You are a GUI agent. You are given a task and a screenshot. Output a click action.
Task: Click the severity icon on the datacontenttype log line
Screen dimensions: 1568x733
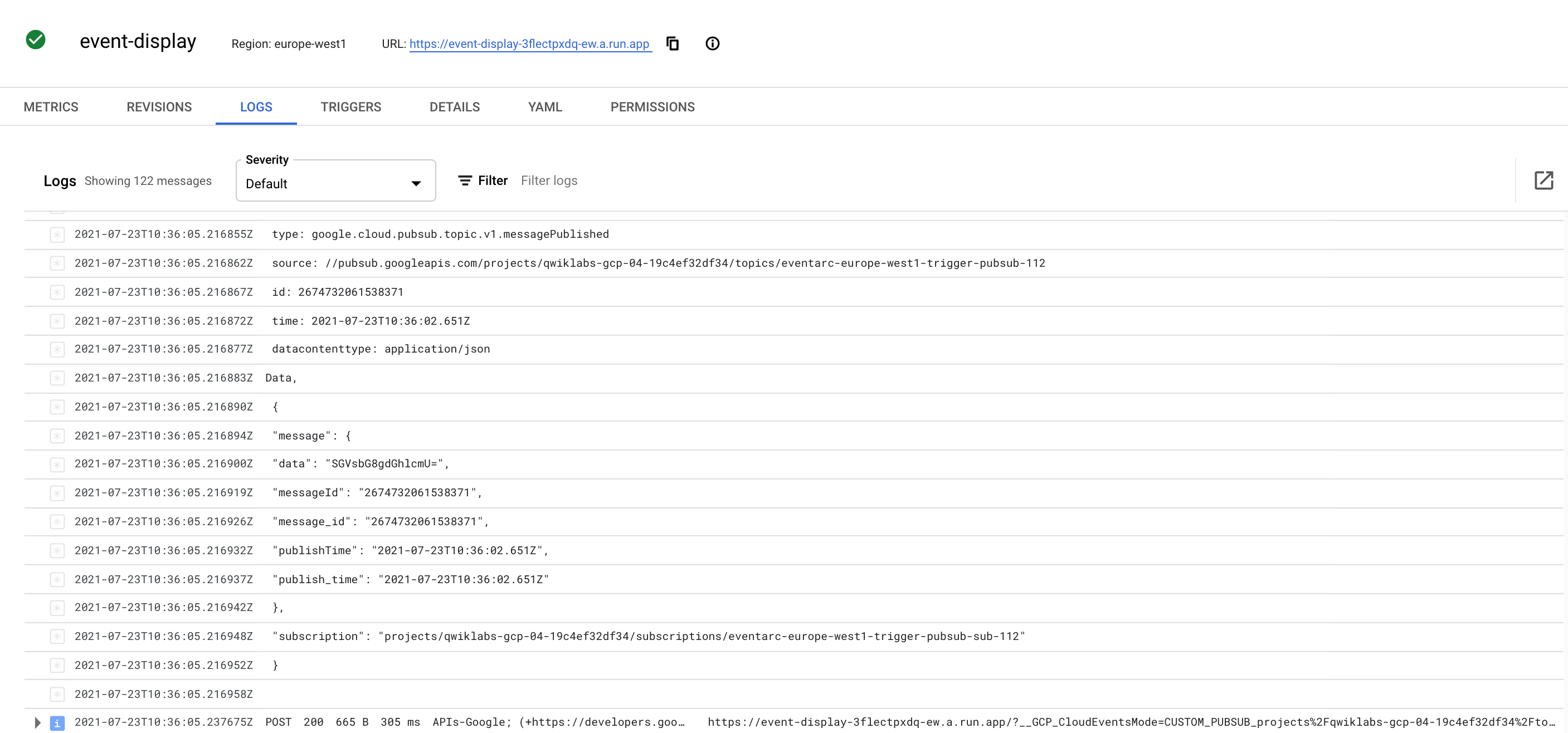tap(57, 349)
